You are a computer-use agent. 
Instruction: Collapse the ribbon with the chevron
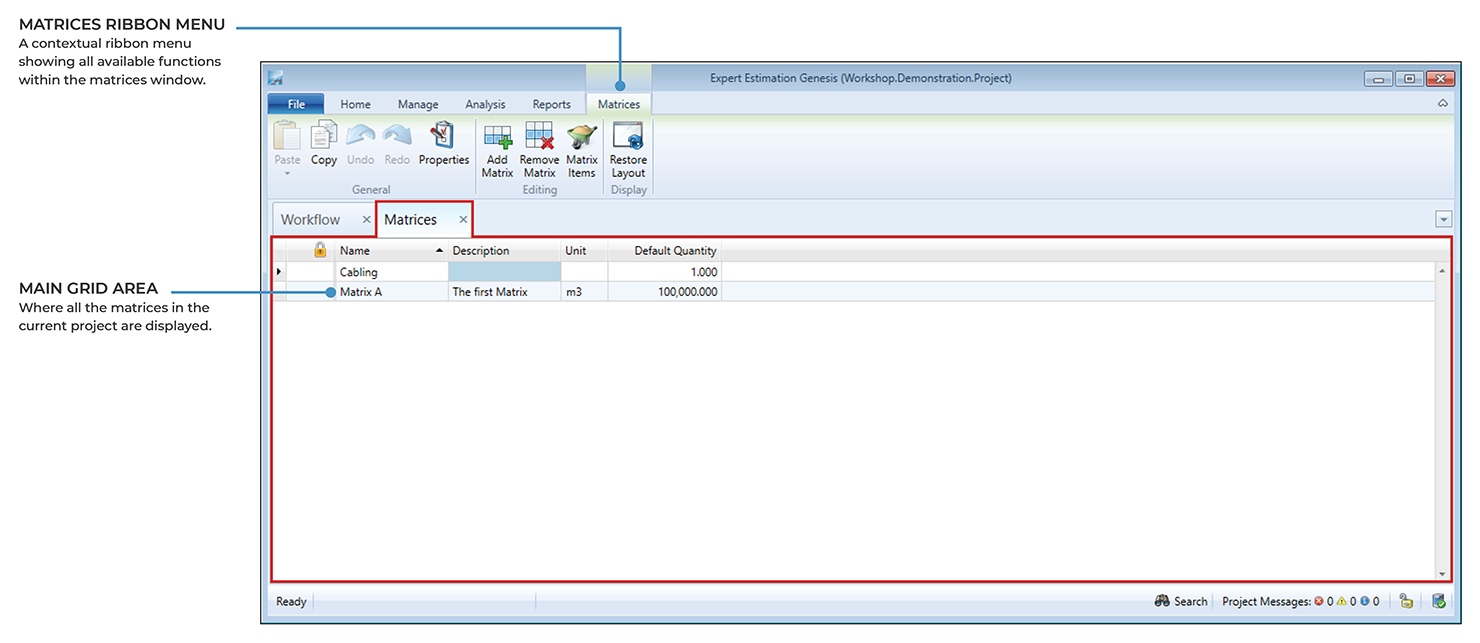tap(1443, 104)
